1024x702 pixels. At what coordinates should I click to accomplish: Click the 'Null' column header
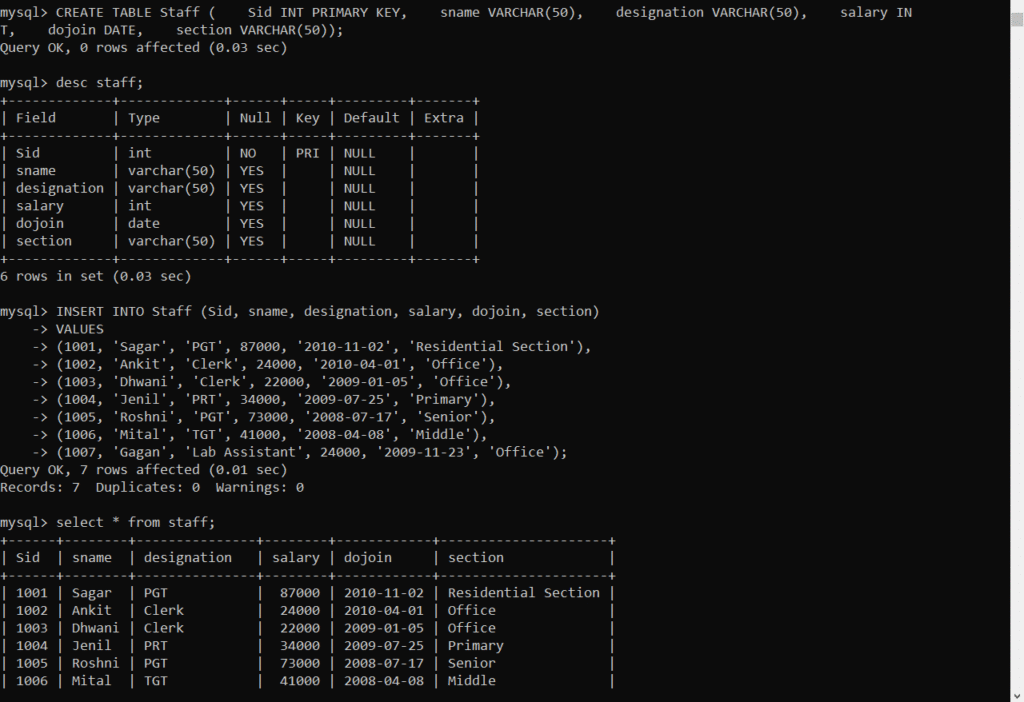coord(255,118)
